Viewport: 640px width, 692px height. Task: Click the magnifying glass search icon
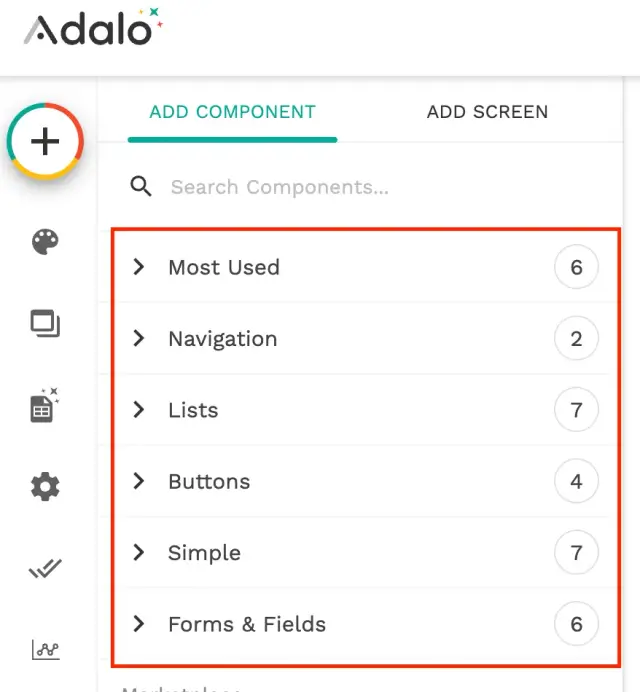pyautogui.click(x=141, y=186)
